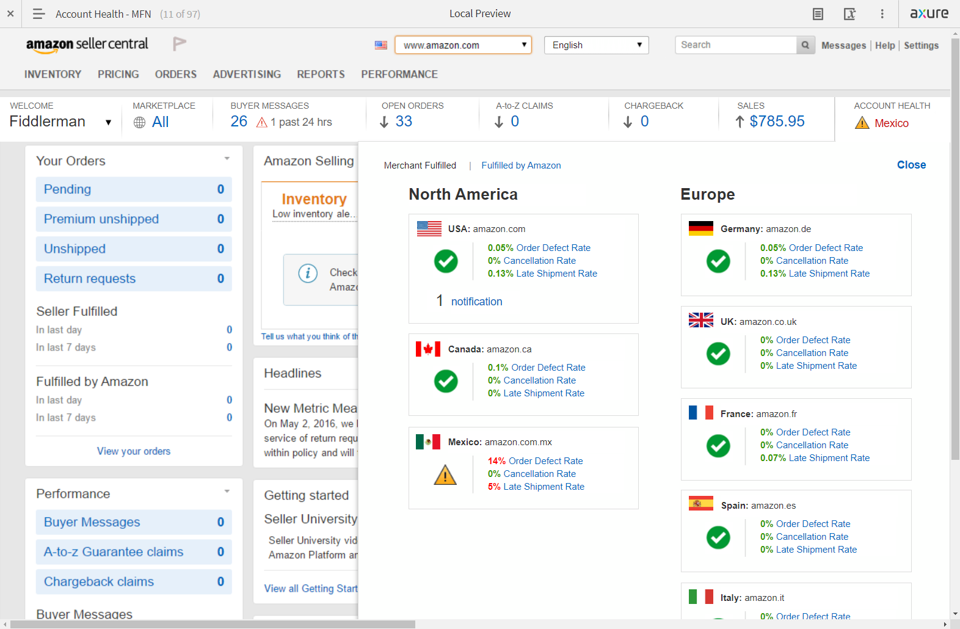Close the account health overlay

coord(911,165)
